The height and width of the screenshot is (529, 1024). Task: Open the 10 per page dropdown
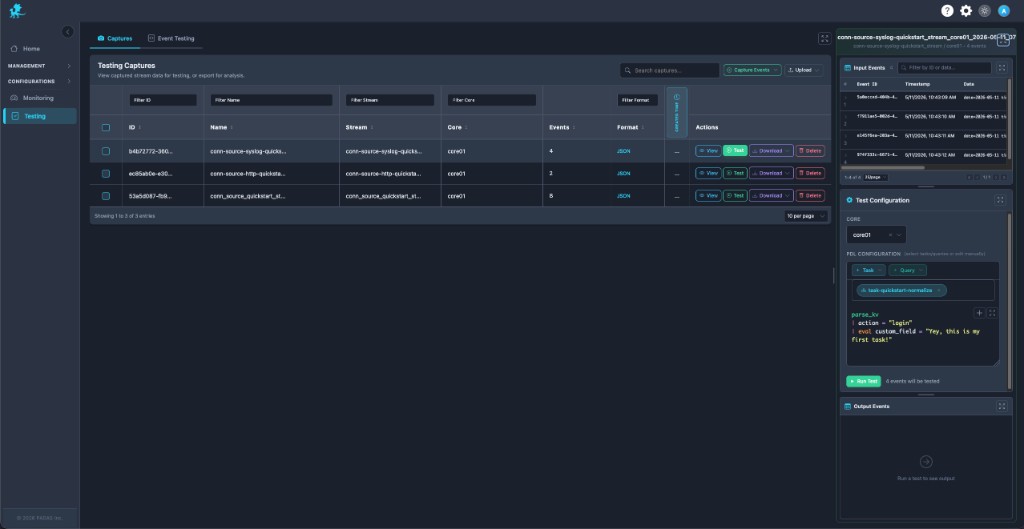(806, 216)
